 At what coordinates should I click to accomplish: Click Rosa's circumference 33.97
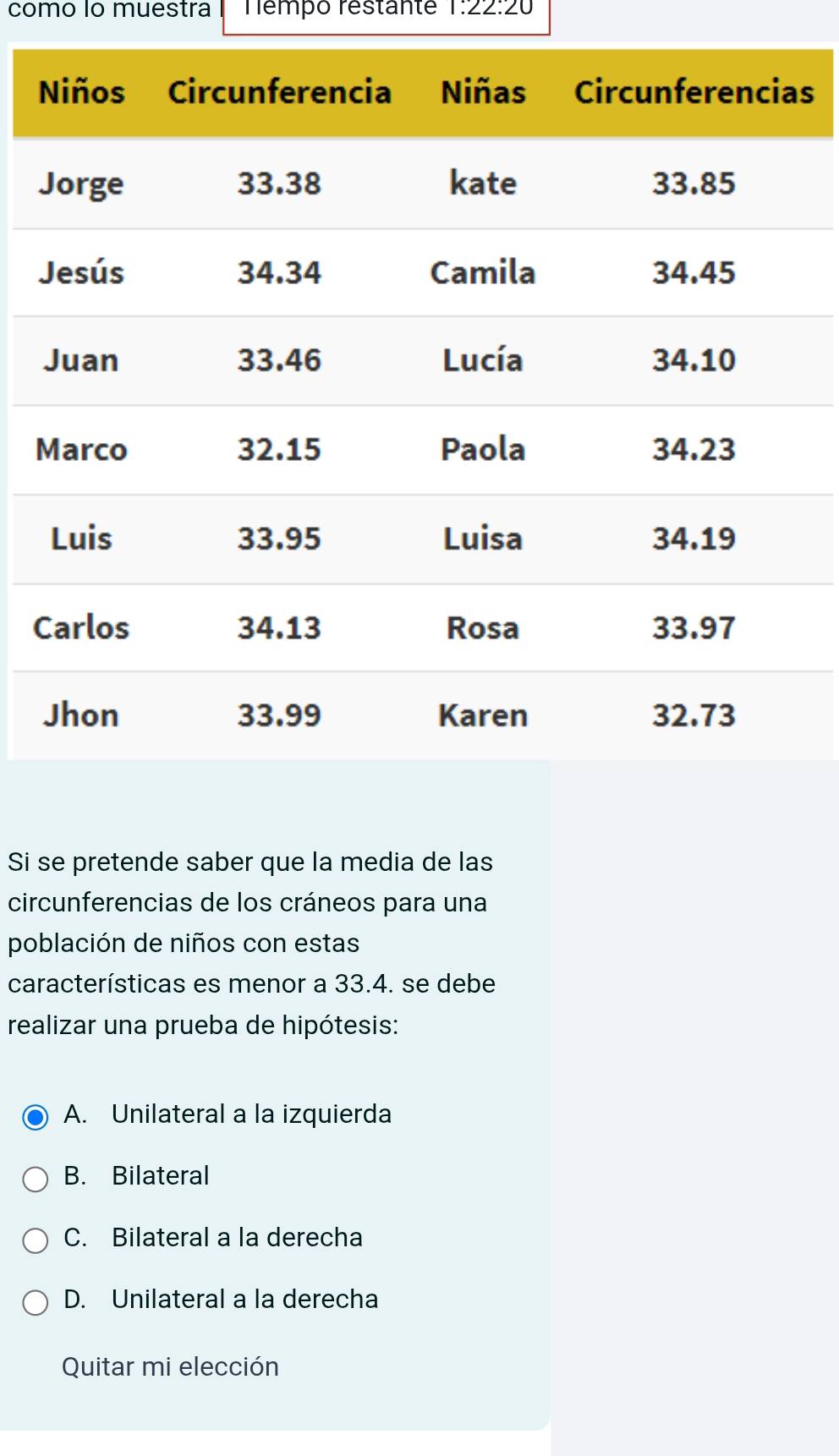tap(694, 628)
